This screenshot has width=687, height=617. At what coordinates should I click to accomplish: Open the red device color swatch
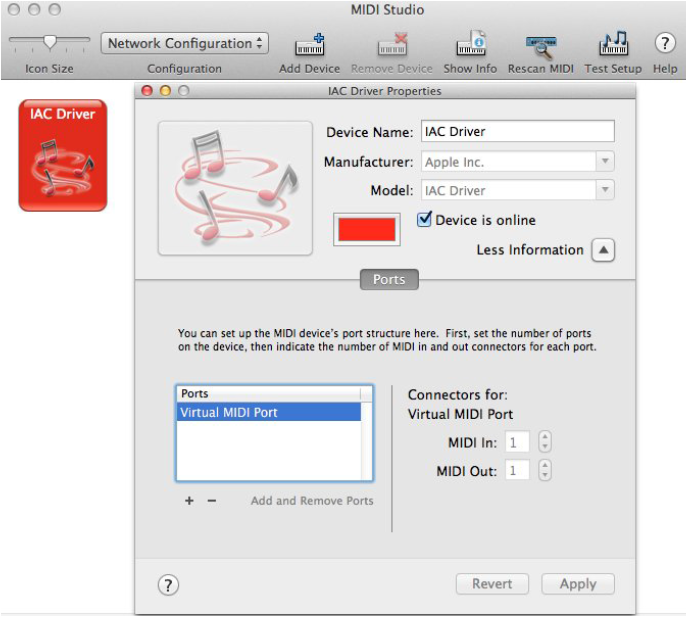[x=367, y=229]
